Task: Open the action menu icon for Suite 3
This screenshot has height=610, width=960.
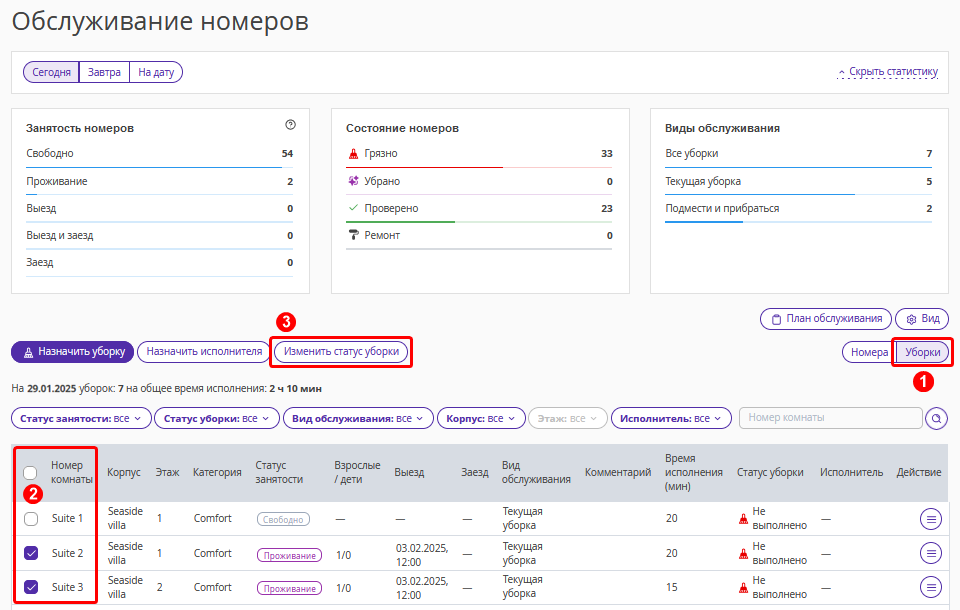Action: tap(931, 587)
